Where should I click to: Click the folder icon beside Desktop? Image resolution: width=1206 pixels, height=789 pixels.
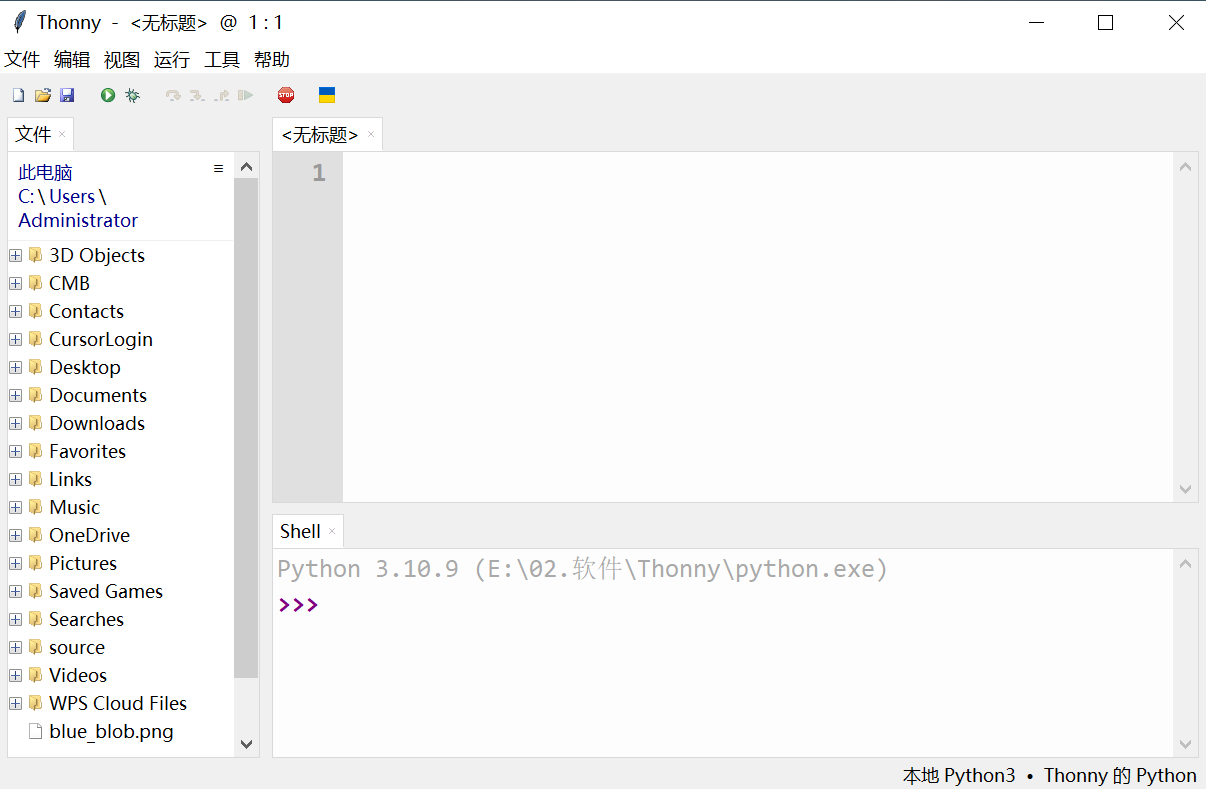35,367
